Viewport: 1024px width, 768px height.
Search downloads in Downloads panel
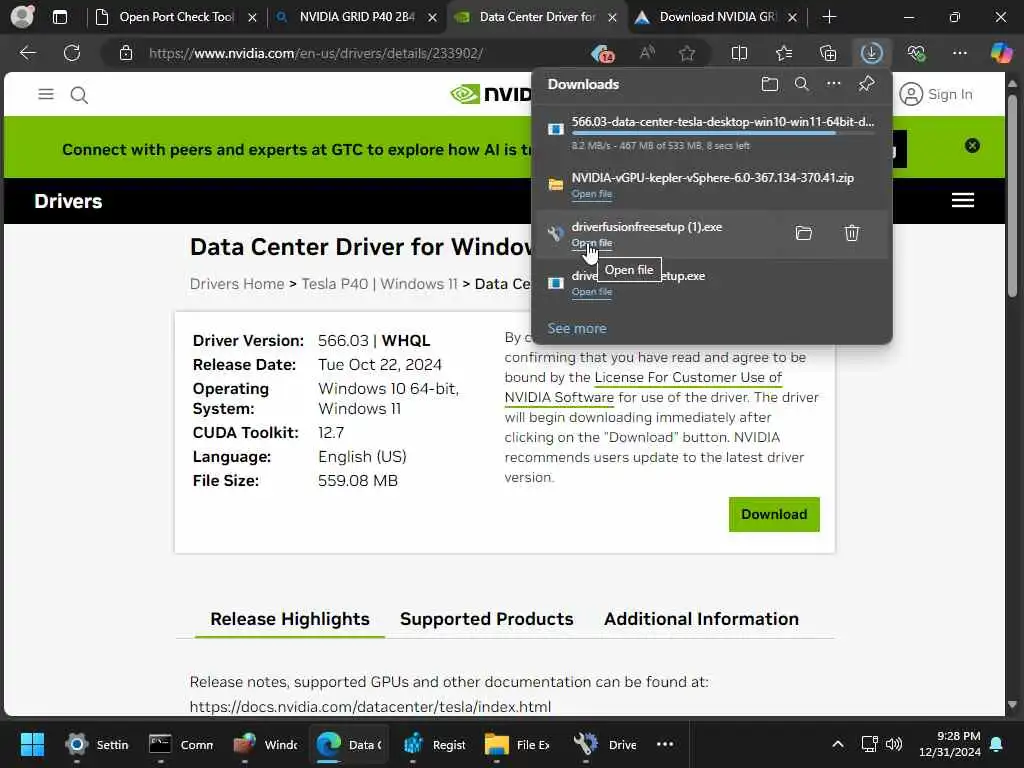click(x=802, y=84)
